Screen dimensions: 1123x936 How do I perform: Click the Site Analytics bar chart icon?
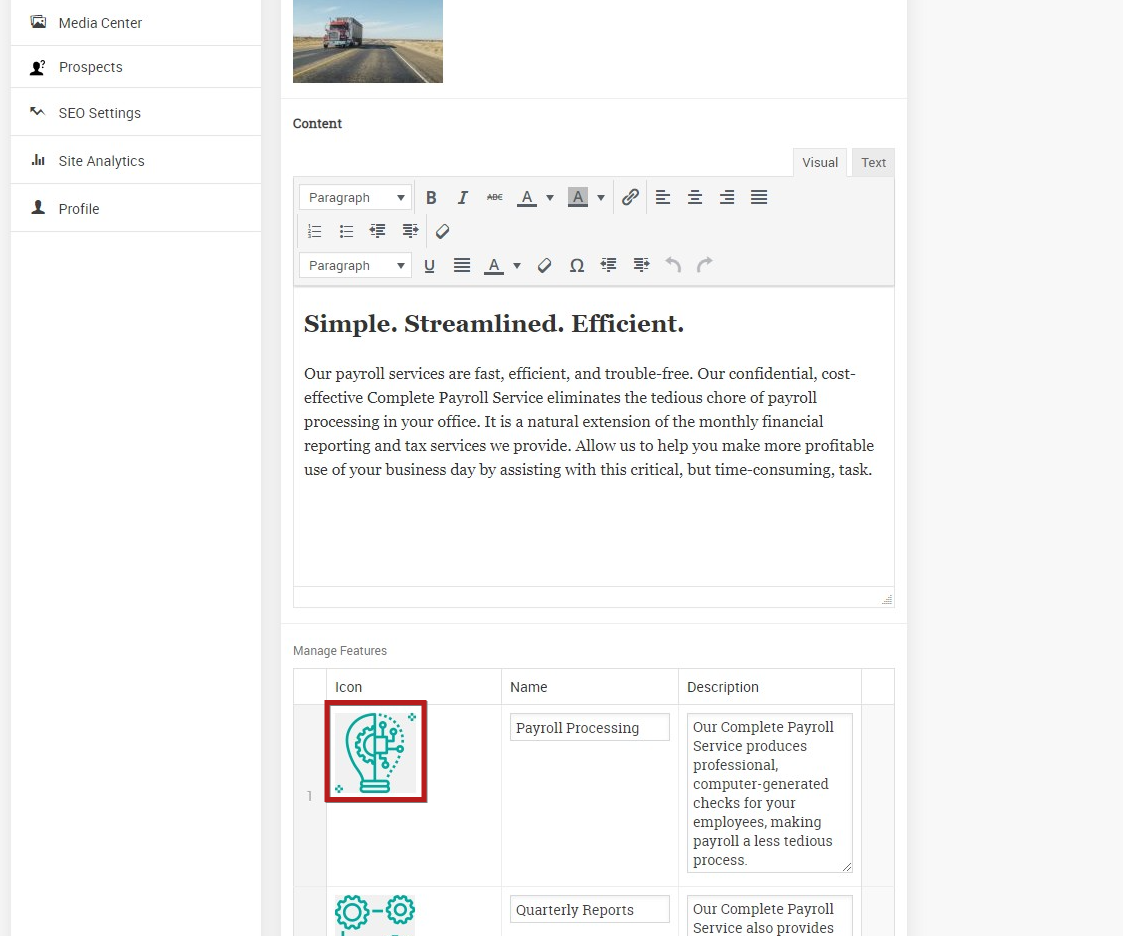click(x=38, y=160)
